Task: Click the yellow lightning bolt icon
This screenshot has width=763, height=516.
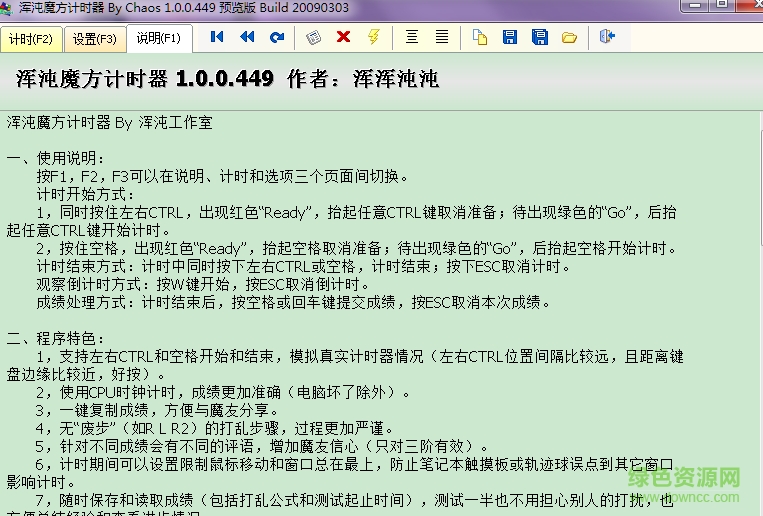Action: (374, 37)
